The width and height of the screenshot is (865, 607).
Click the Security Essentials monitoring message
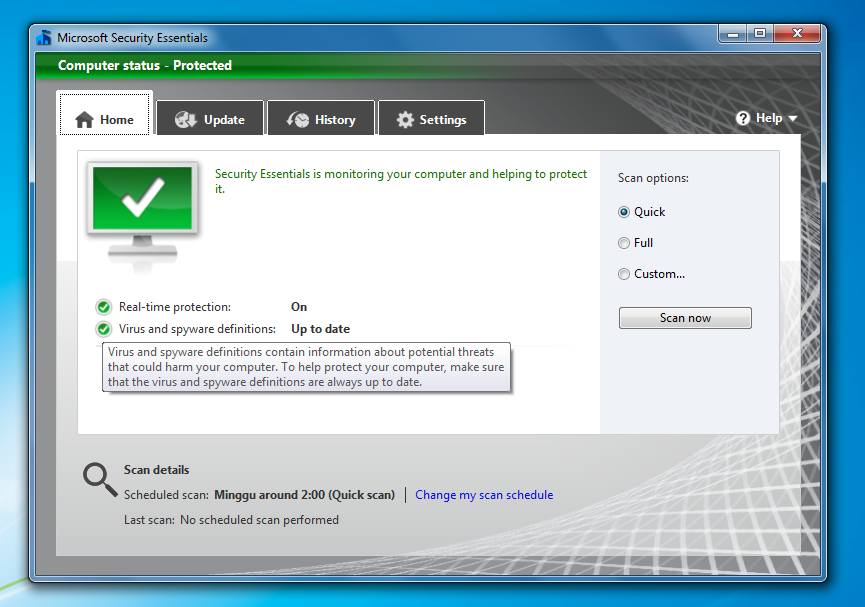(401, 181)
